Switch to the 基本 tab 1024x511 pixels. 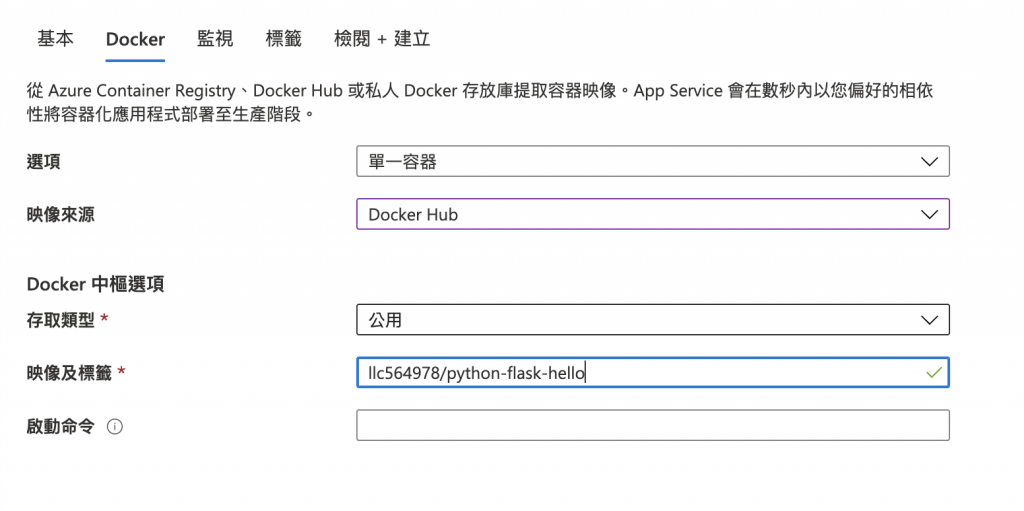[x=56, y=39]
